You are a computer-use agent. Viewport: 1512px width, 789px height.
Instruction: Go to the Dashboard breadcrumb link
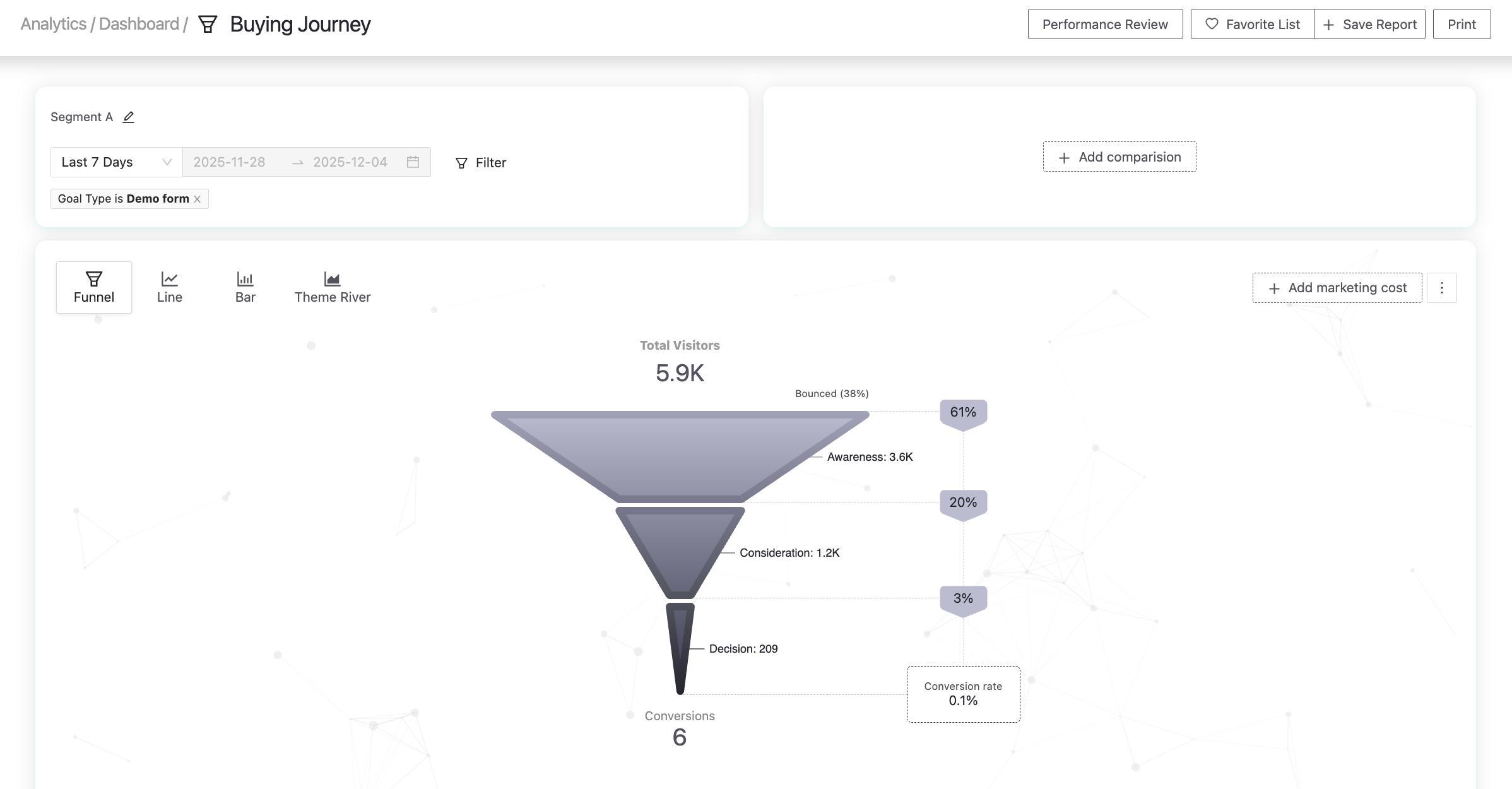[x=139, y=24]
